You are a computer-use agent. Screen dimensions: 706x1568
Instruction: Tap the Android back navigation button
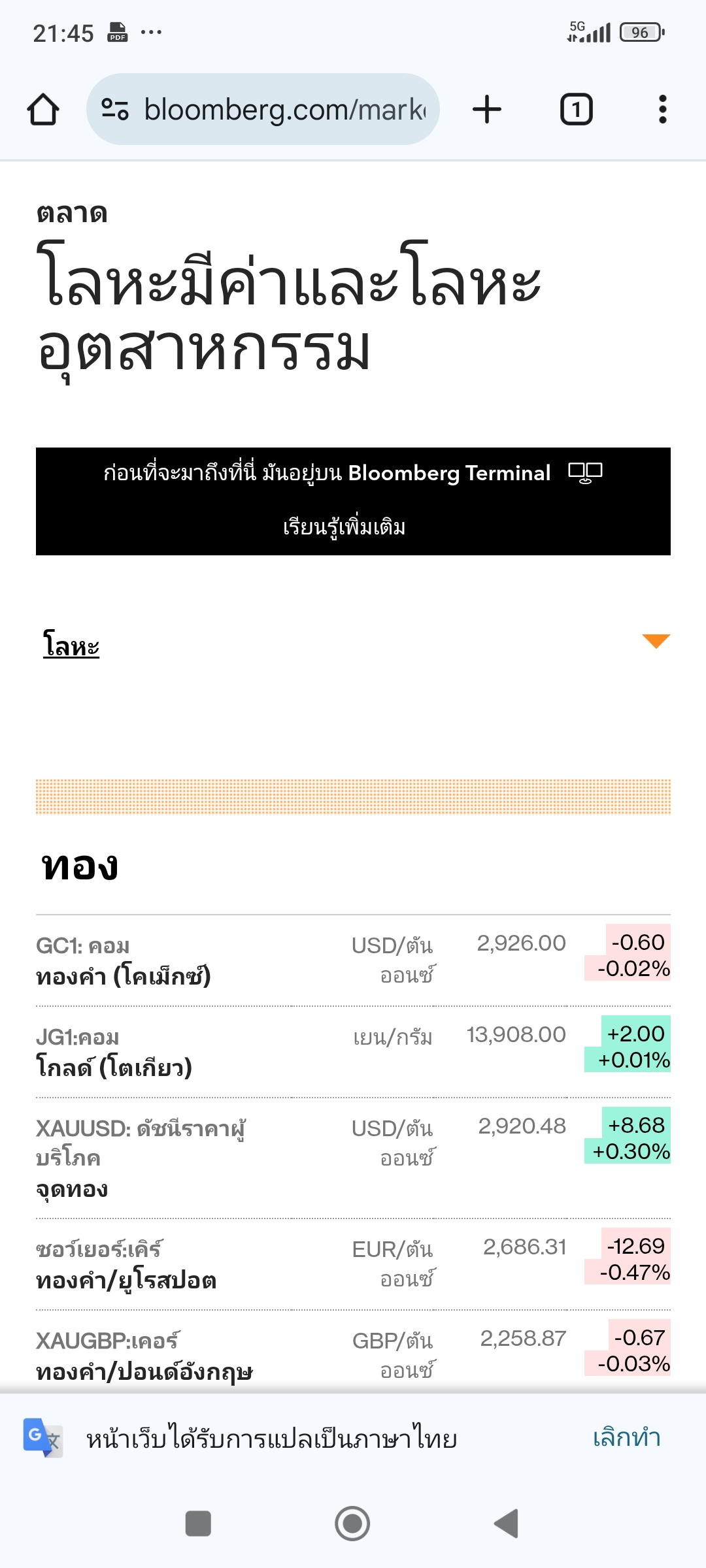(507, 1524)
